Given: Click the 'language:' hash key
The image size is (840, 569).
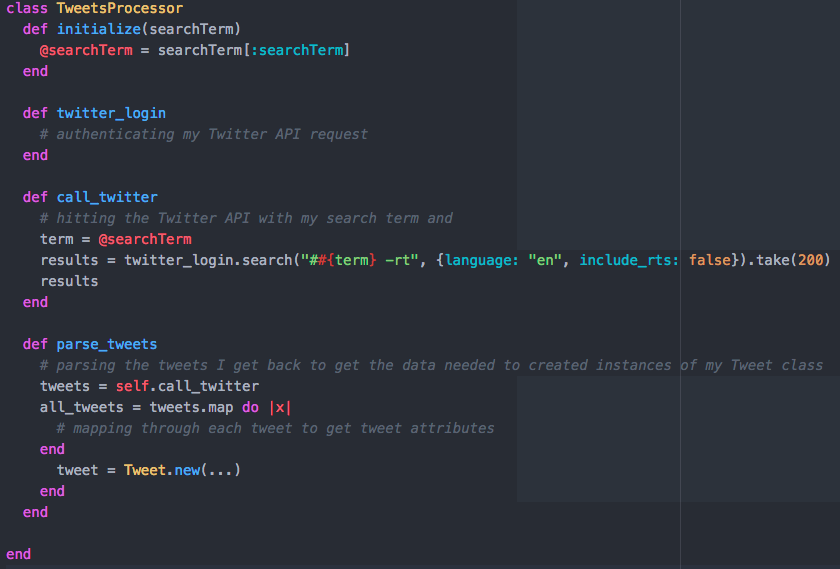Looking at the screenshot, I should click(482, 260).
